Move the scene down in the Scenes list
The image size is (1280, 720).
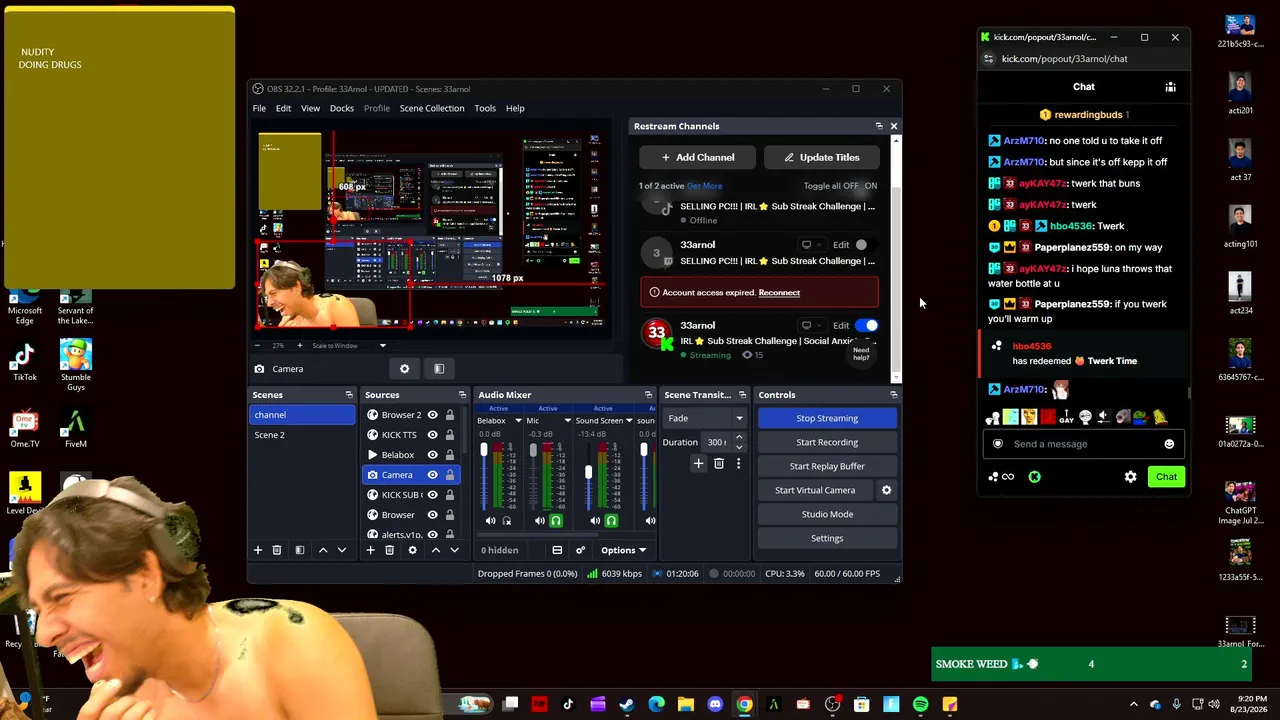pyautogui.click(x=342, y=550)
